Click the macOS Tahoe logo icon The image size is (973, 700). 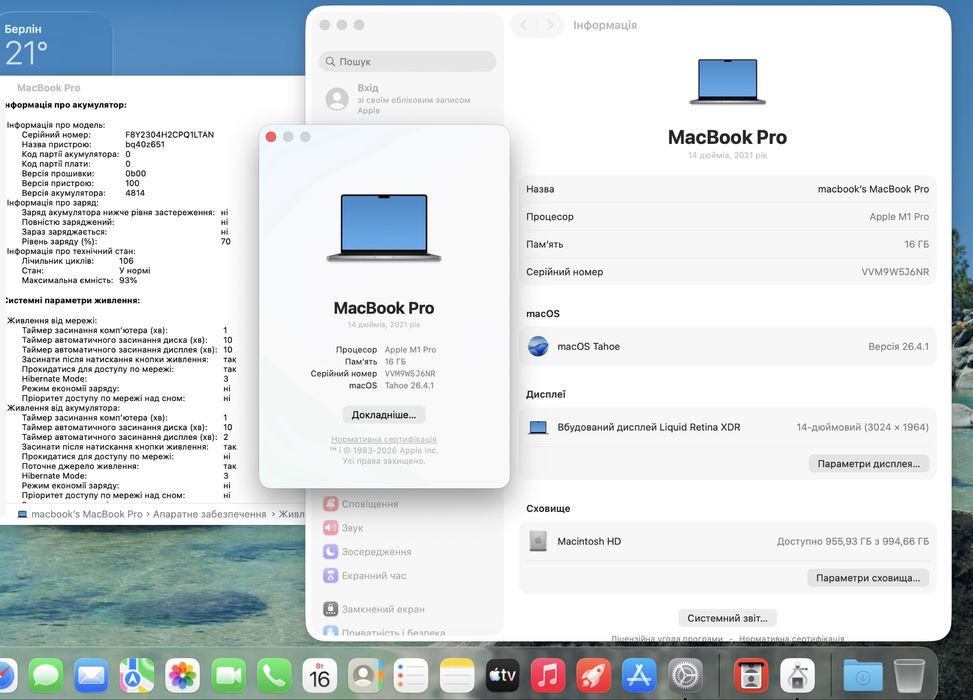(538, 346)
